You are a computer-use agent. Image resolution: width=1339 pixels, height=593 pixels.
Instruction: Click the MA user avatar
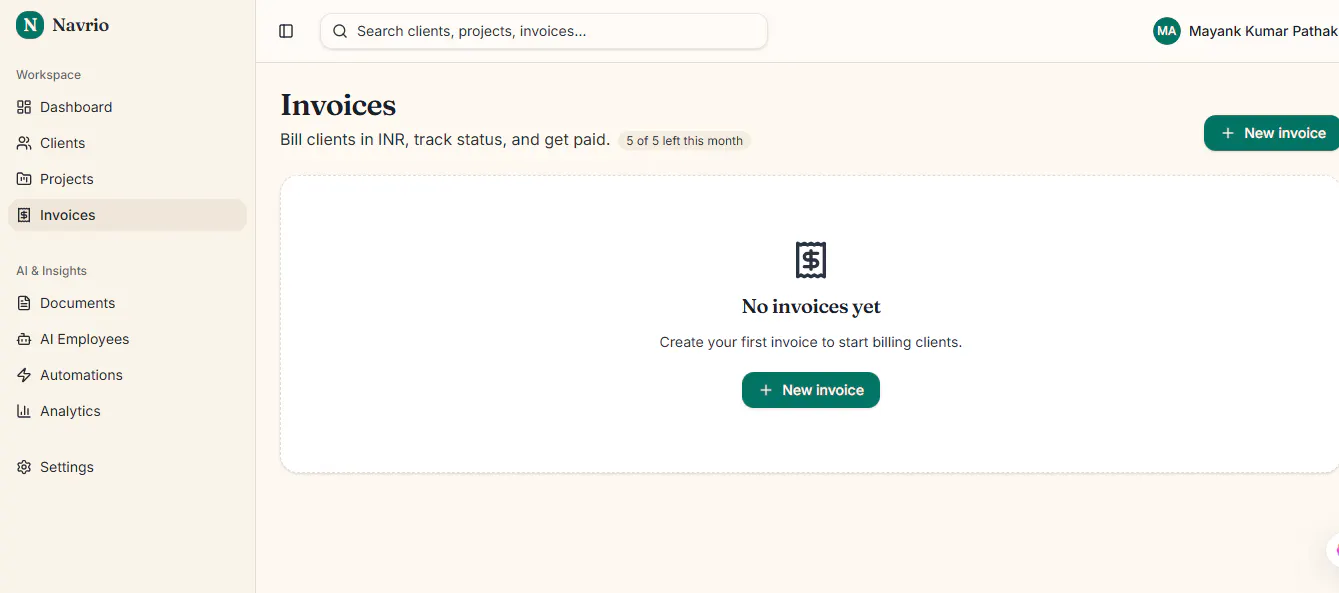click(1167, 31)
